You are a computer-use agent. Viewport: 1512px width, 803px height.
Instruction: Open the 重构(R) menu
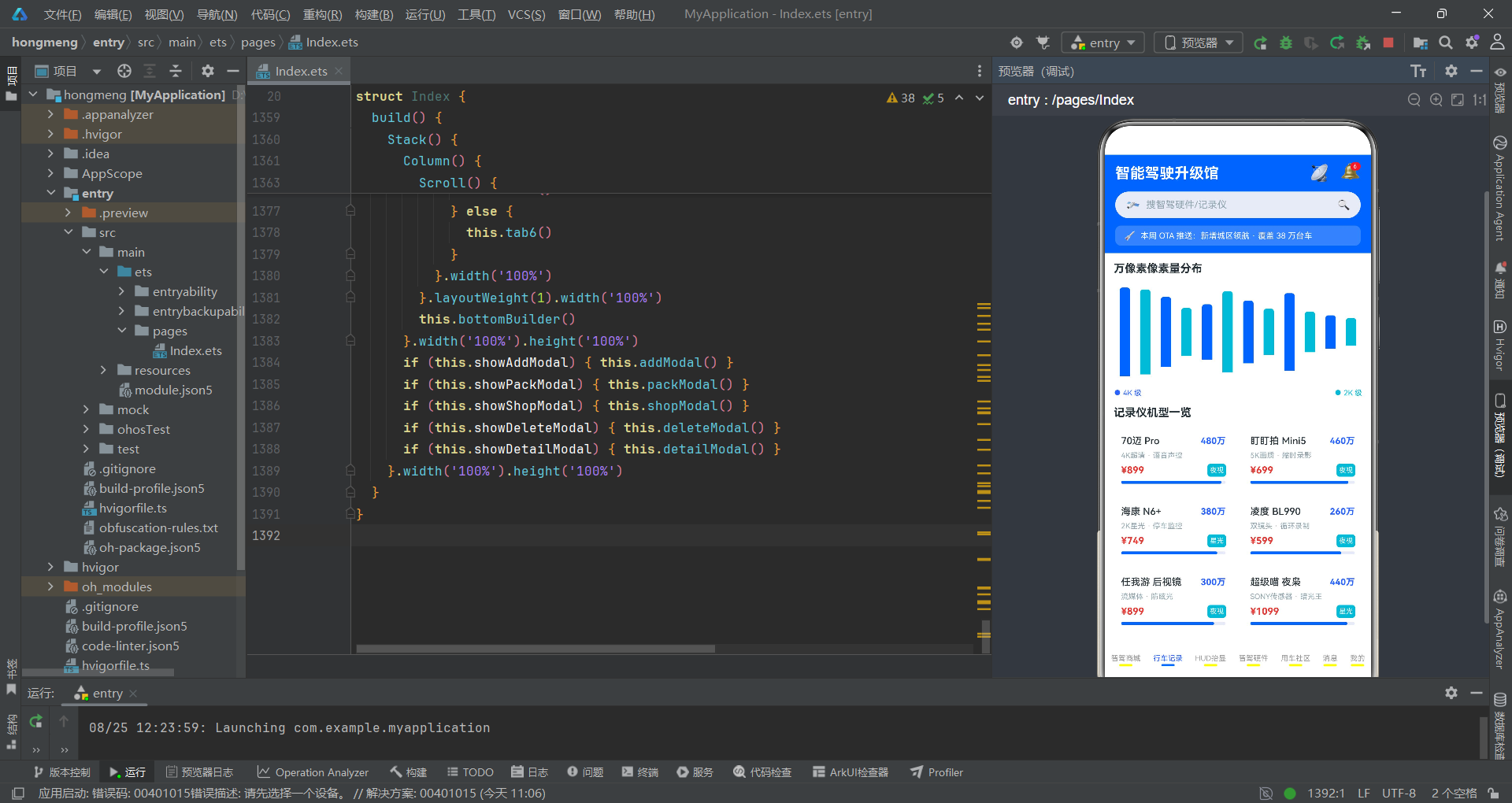322,14
